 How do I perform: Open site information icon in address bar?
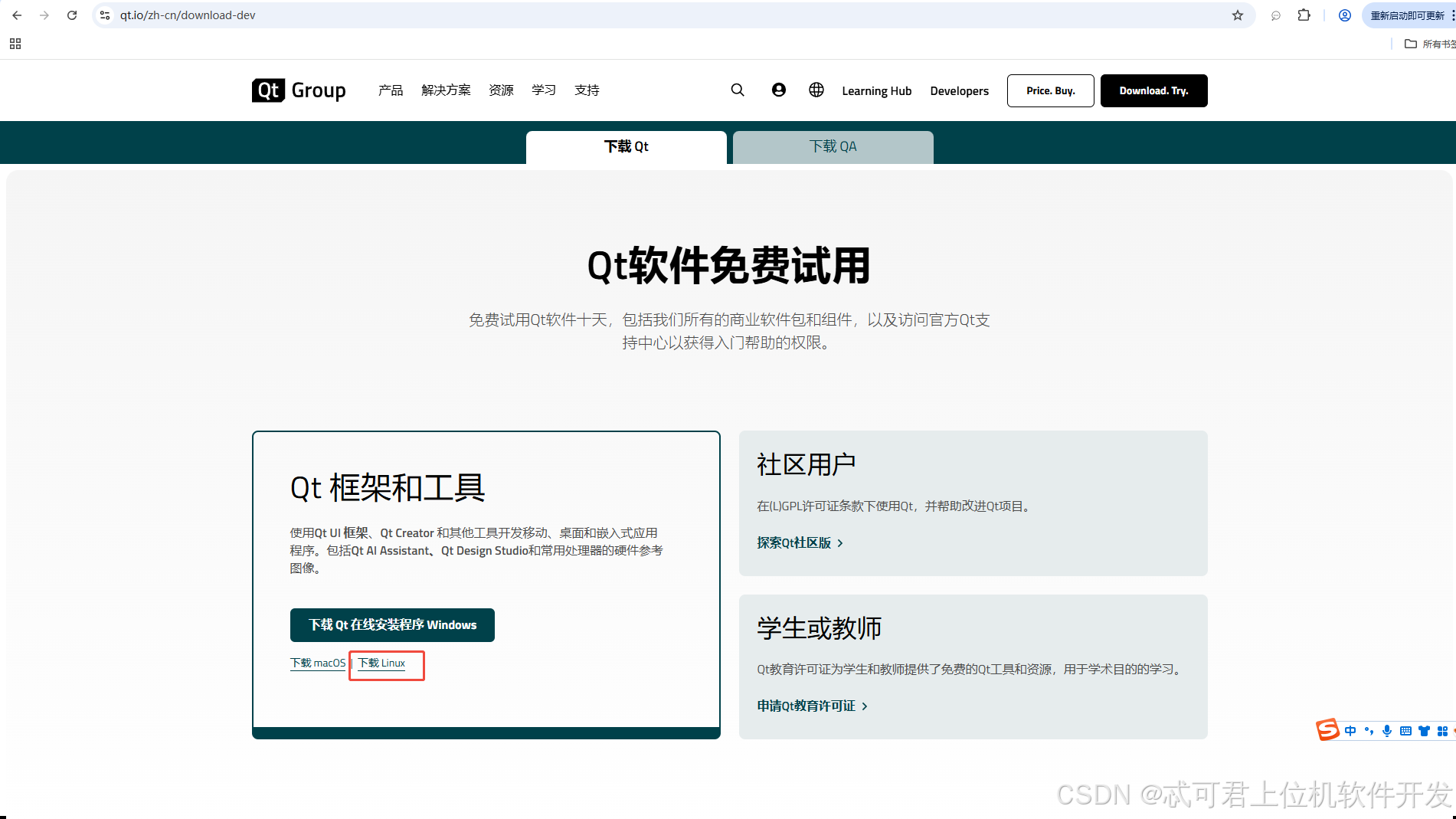pyautogui.click(x=105, y=15)
